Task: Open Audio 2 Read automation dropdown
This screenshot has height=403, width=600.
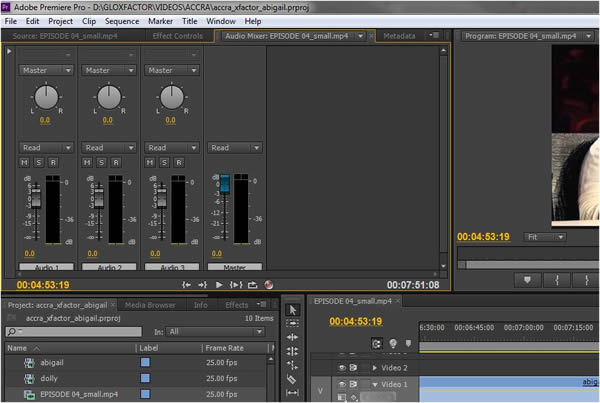Action: coord(109,148)
